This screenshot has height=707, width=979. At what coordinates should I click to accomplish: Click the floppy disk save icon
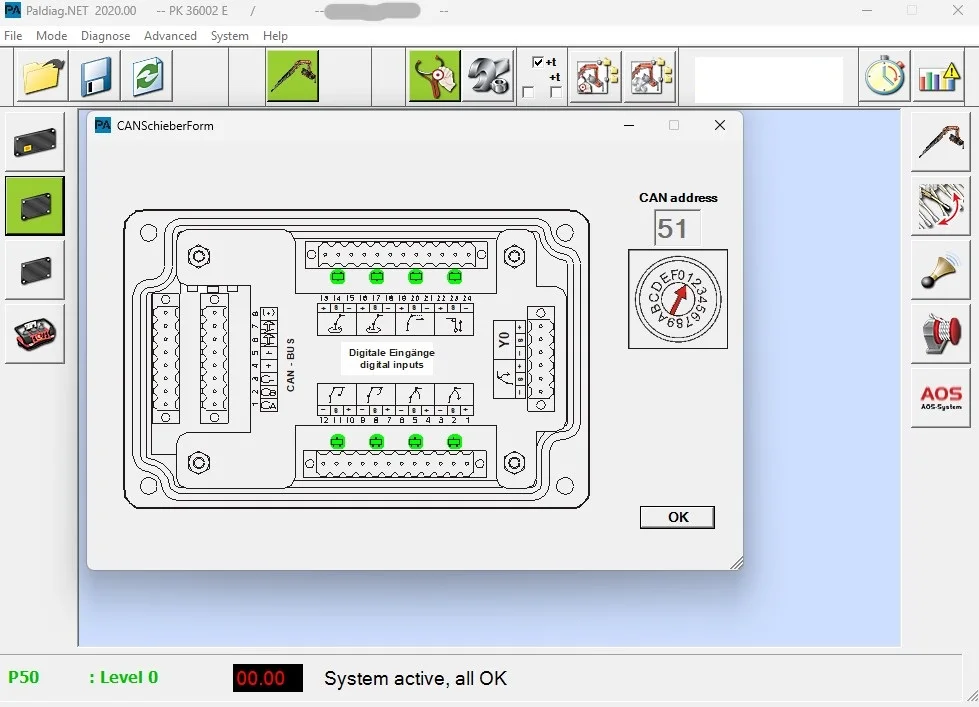point(96,76)
